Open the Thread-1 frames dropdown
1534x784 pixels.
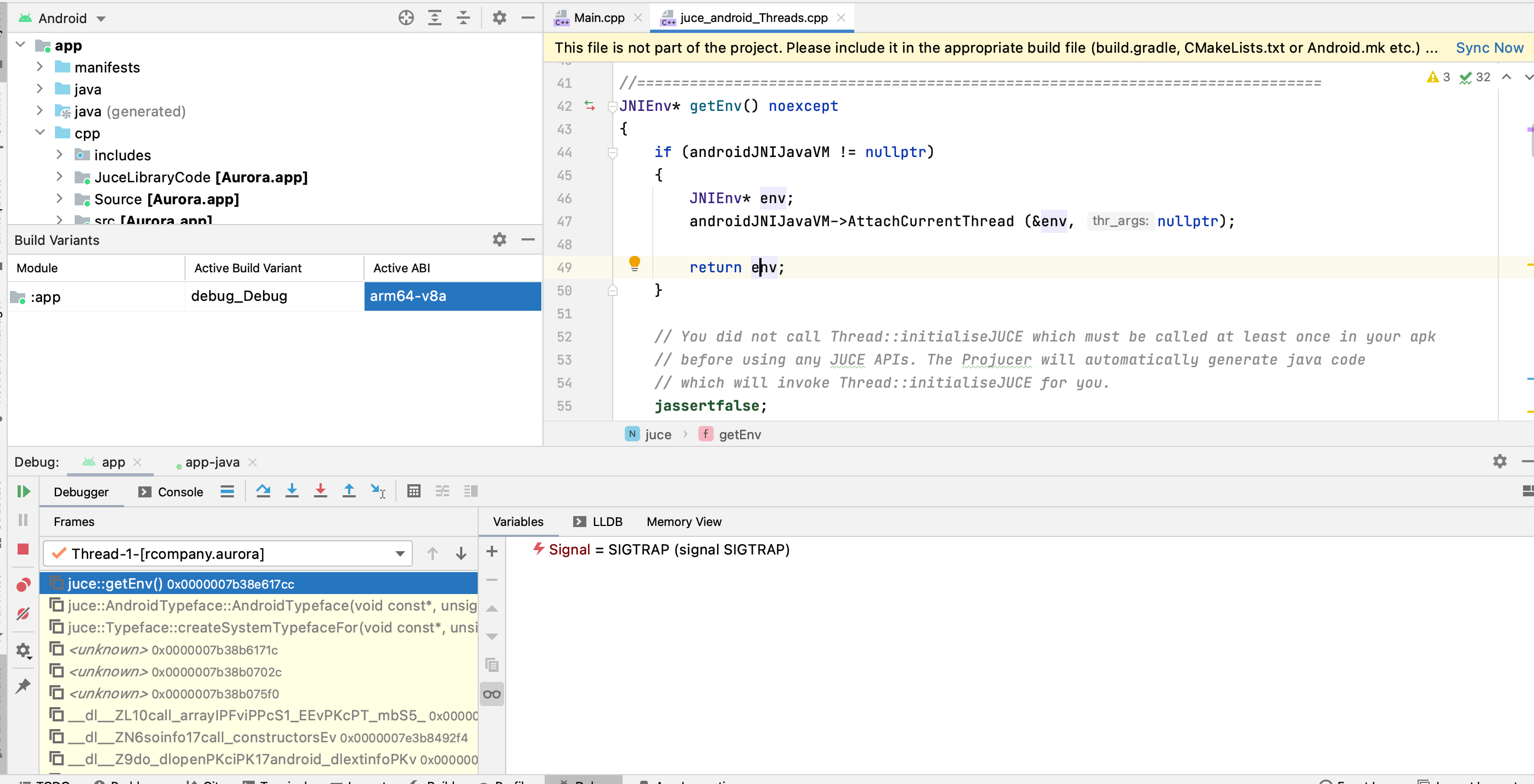(400, 553)
